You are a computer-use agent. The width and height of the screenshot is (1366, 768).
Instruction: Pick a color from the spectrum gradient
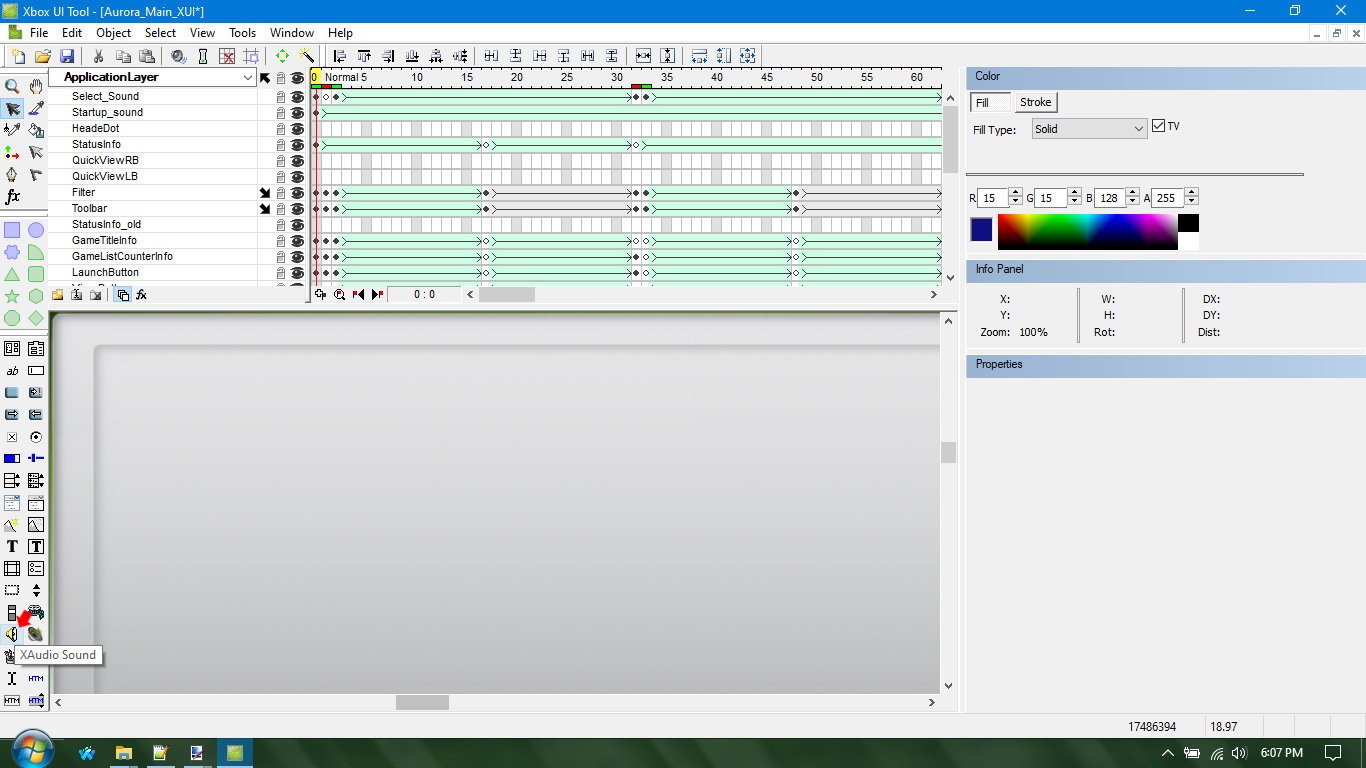pyautogui.click(x=1087, y=231)
